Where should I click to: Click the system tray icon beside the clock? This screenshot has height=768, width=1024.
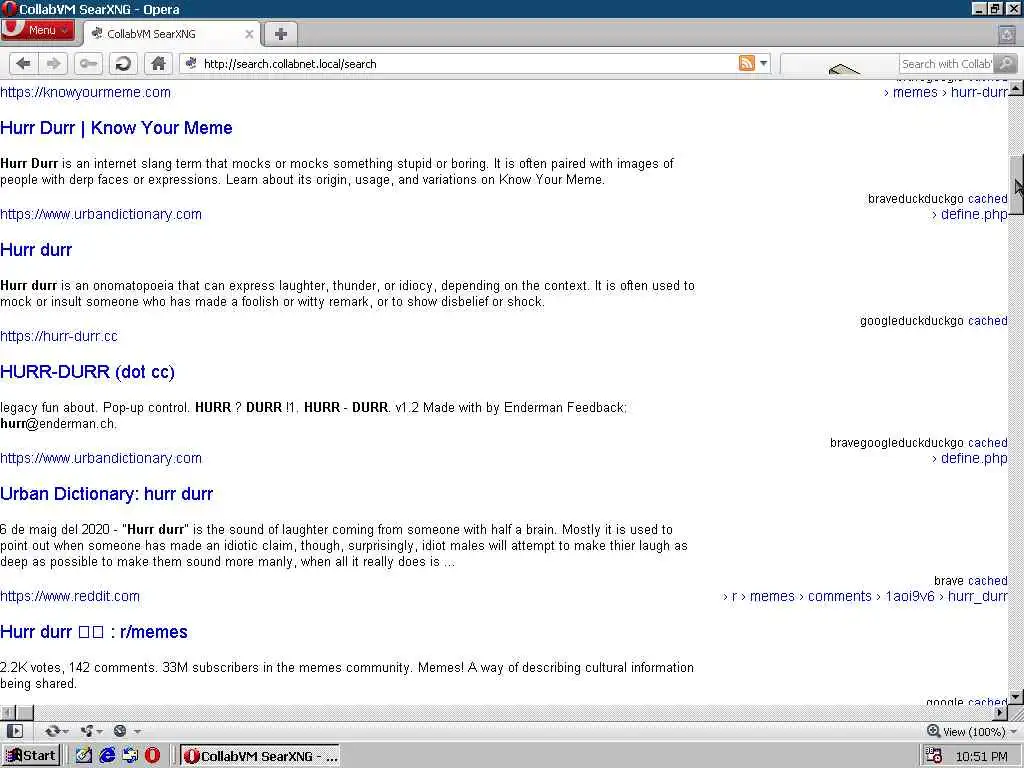click(x=934, y=756)
